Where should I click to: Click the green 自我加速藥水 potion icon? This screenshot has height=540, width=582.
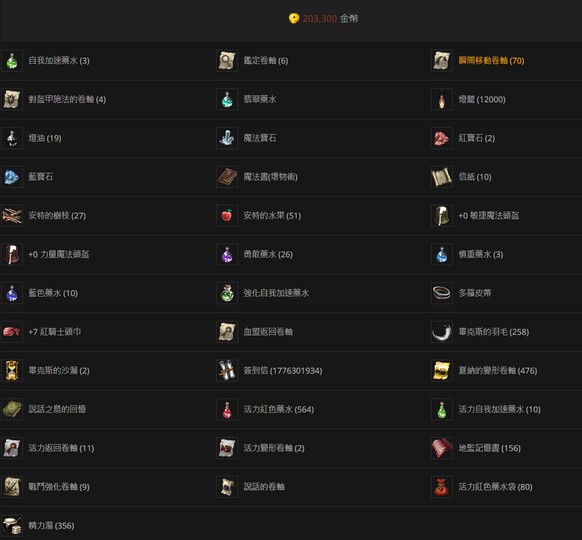pos(12,60)
